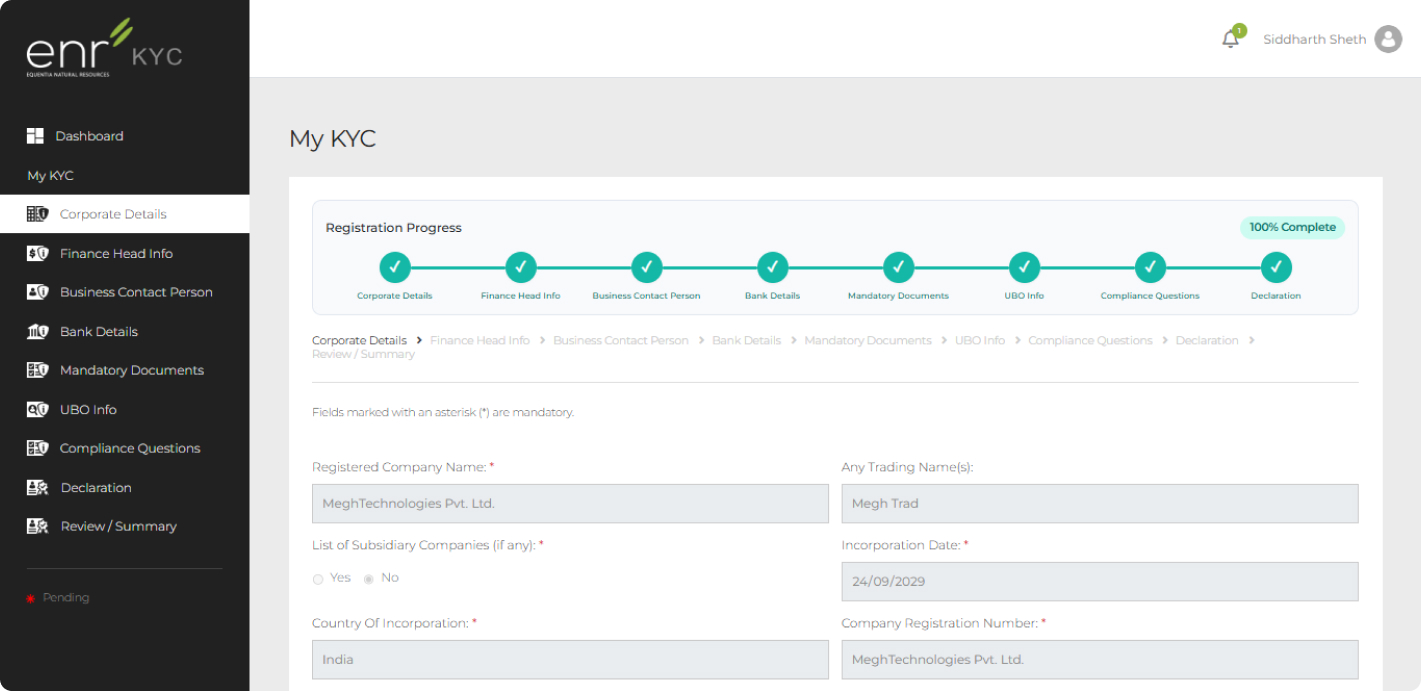Click the Corporate Details progress step label
1421x691 pixels.
[x=395, y=296]
